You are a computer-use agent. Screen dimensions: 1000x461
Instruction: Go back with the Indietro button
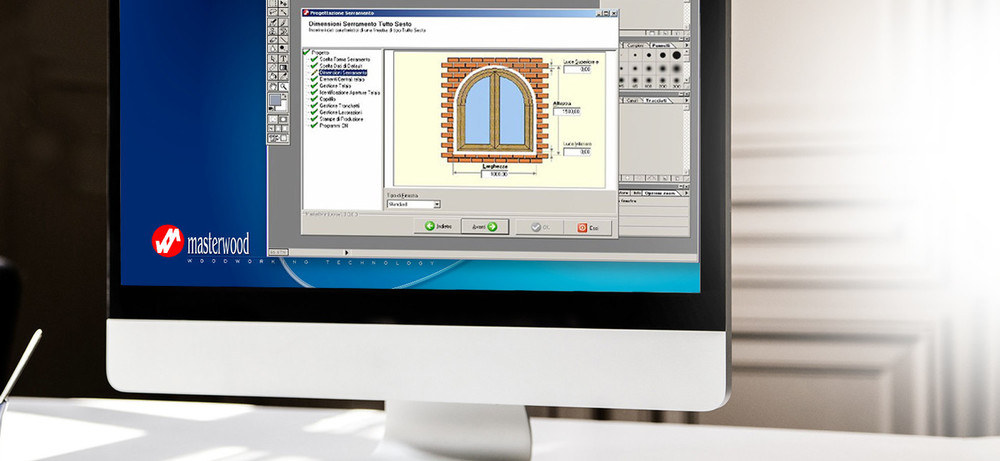[438, 226]
